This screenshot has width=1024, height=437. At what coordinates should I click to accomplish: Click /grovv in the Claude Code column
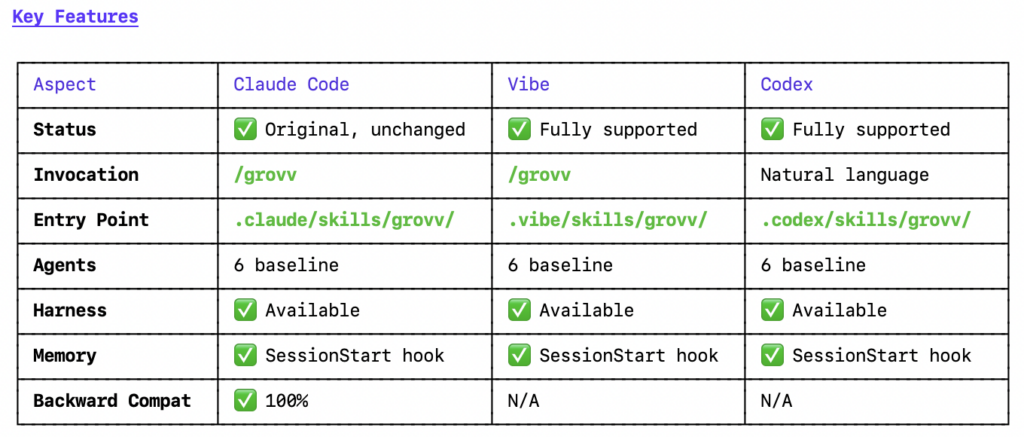(265, 175)
